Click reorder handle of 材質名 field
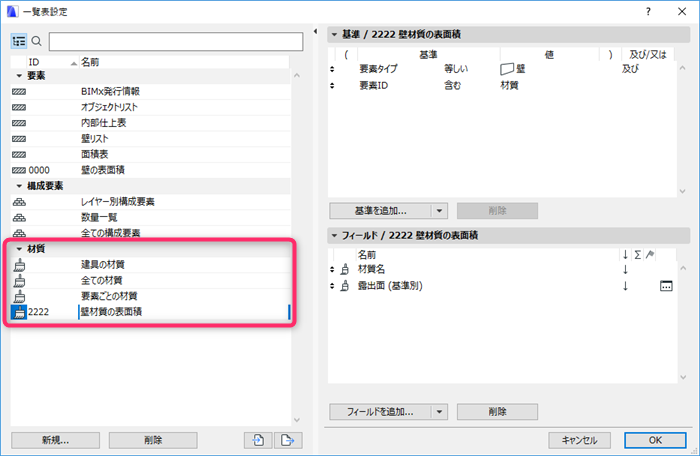This screenshot has height=456, width=700. 332,269
